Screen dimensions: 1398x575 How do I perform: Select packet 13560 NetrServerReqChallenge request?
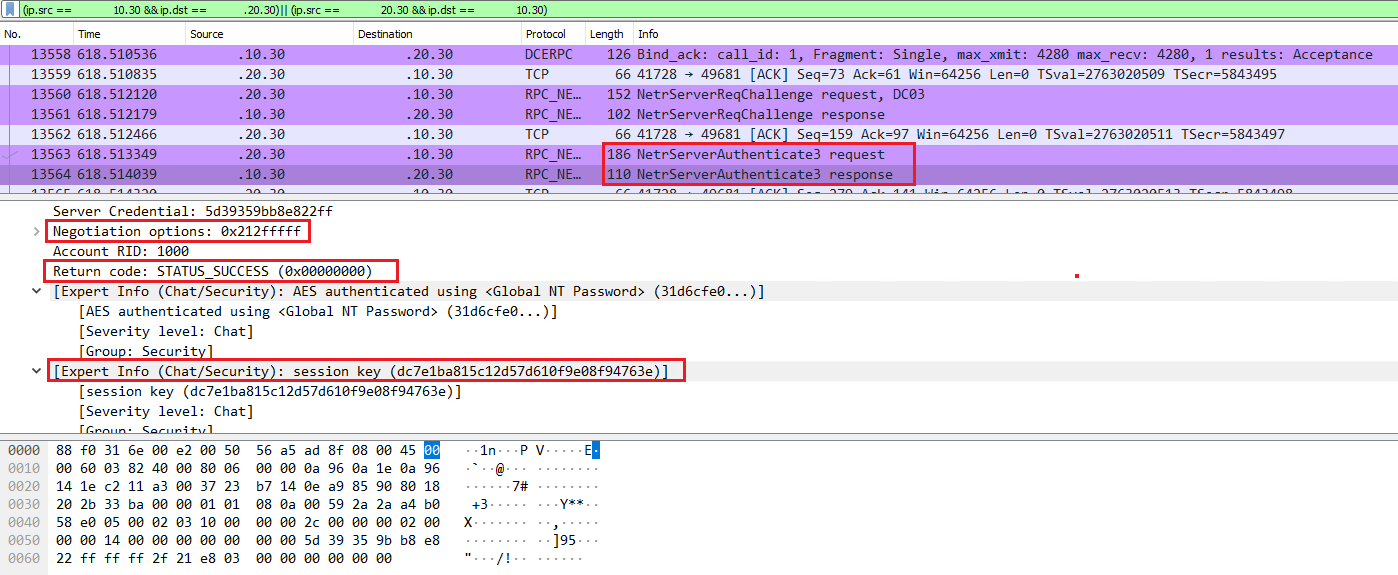pyautogui.click(x=699, y=94)
